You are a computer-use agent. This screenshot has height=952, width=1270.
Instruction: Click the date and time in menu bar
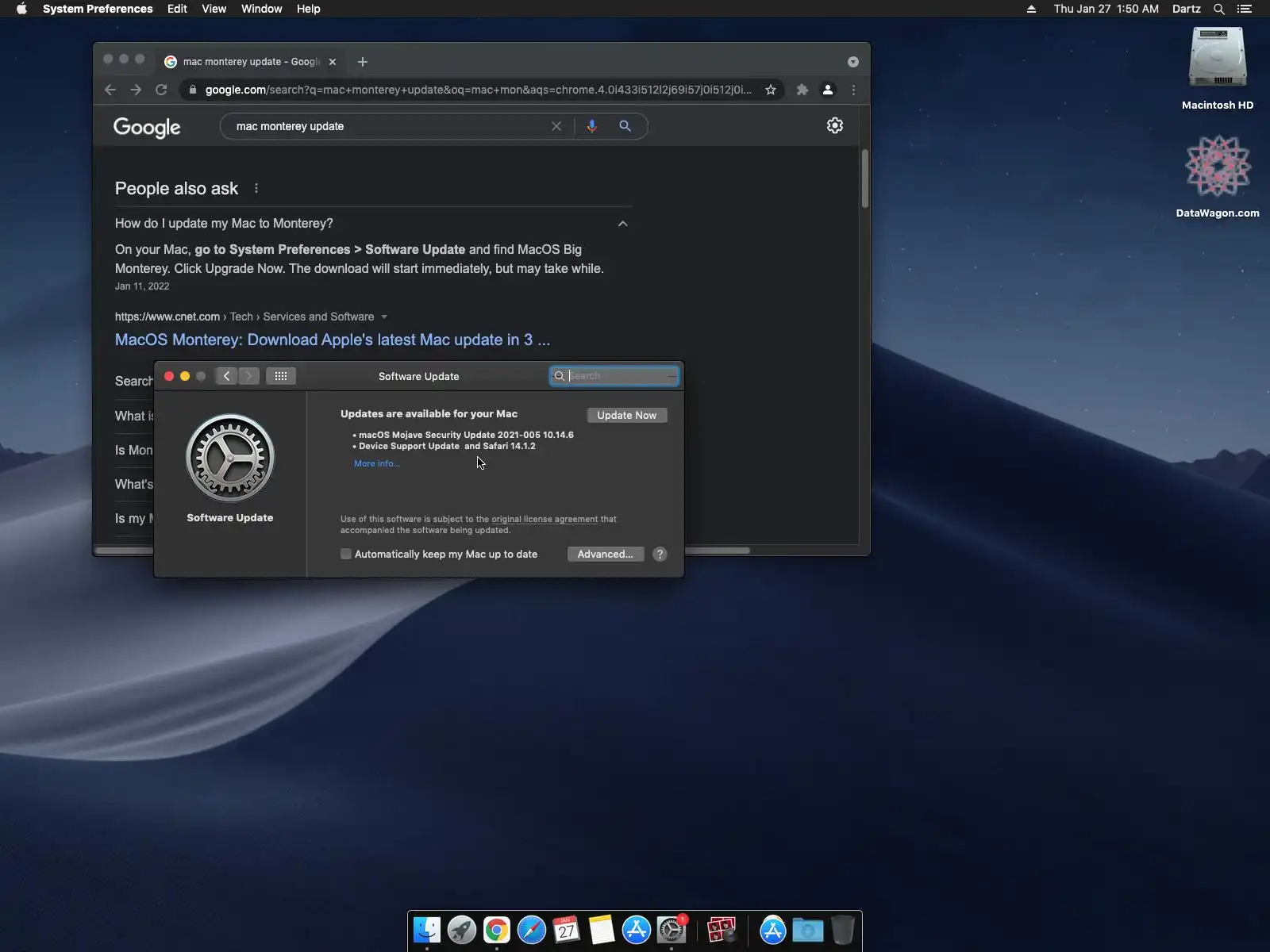[x=1106, y=9]
